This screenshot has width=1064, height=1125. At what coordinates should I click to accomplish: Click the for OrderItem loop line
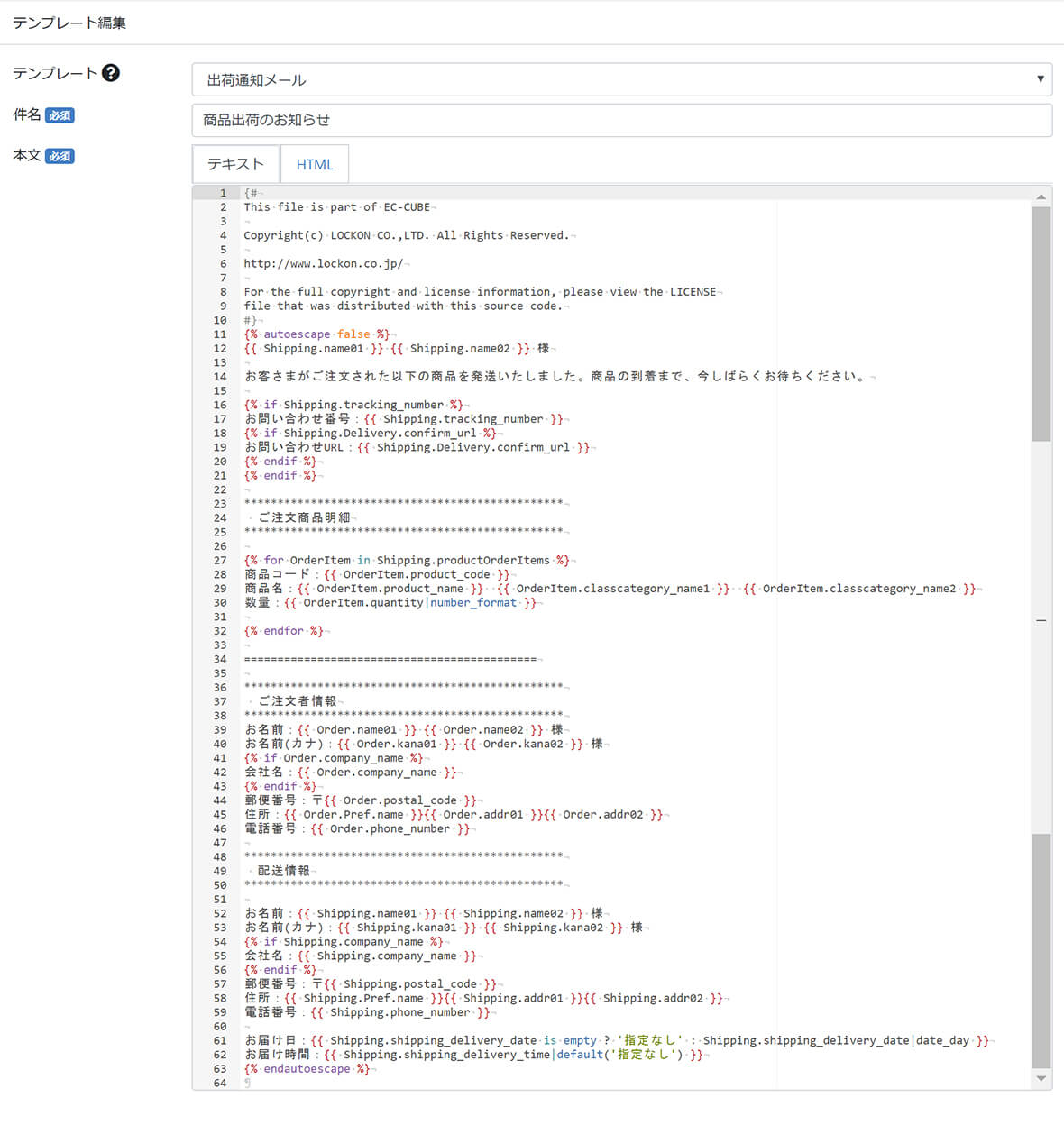coord(406,561)
